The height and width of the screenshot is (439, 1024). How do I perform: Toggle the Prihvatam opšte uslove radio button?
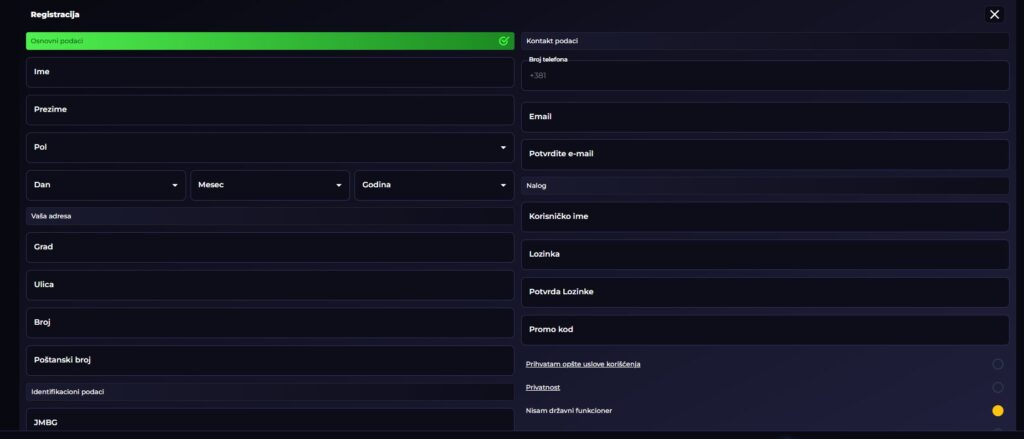(x=997, y=364)
